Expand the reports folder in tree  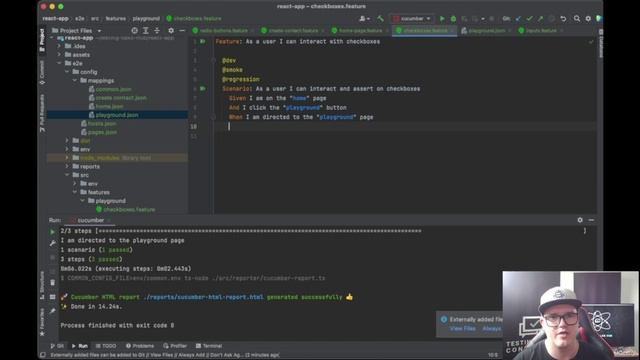point(67,166)
